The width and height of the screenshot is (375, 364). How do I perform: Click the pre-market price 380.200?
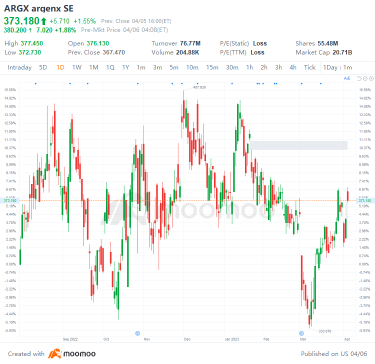(x=15, y=30)
